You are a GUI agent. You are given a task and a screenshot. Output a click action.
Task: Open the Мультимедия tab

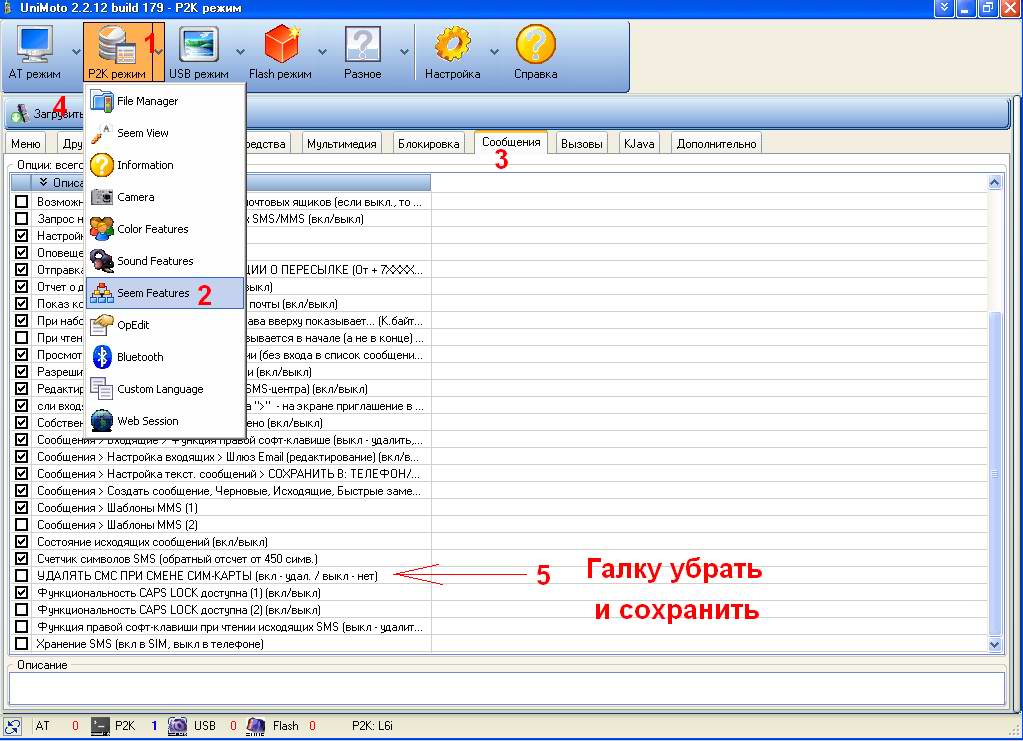click(342, 144)
